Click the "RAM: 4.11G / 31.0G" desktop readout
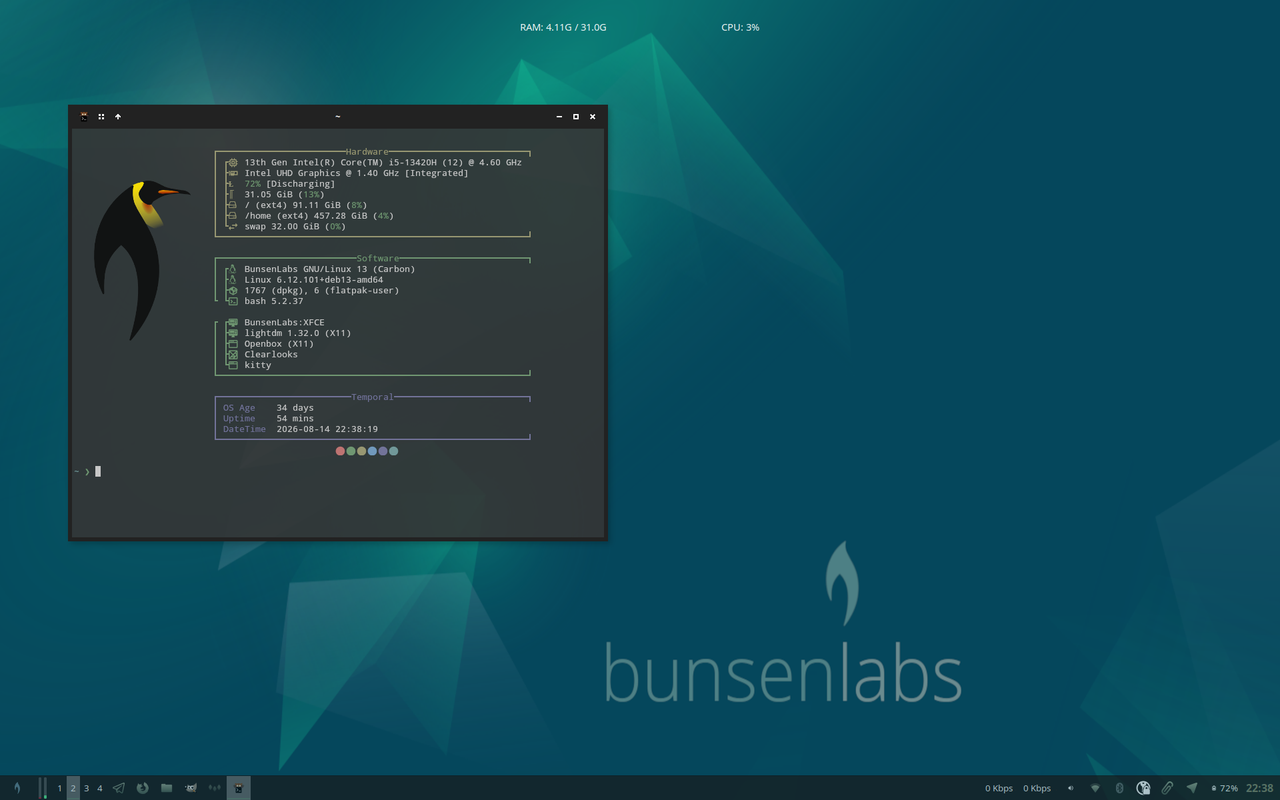The height and width of the screenshot is (800, 1280). [563, 27]
